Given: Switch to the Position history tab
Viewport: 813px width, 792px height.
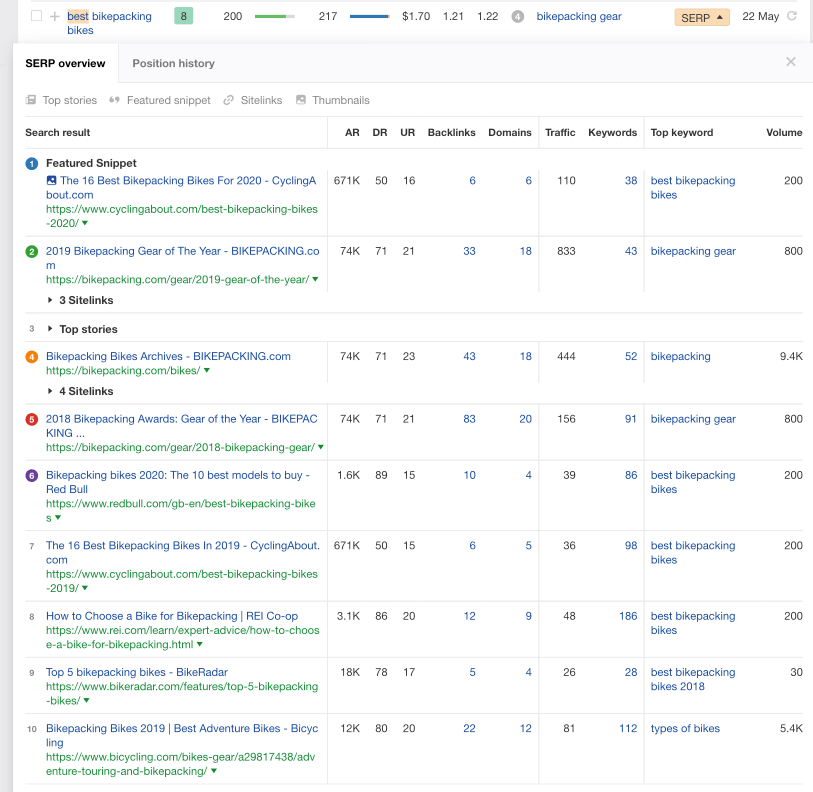Looking at the screenshot, I should coord(173,63).
